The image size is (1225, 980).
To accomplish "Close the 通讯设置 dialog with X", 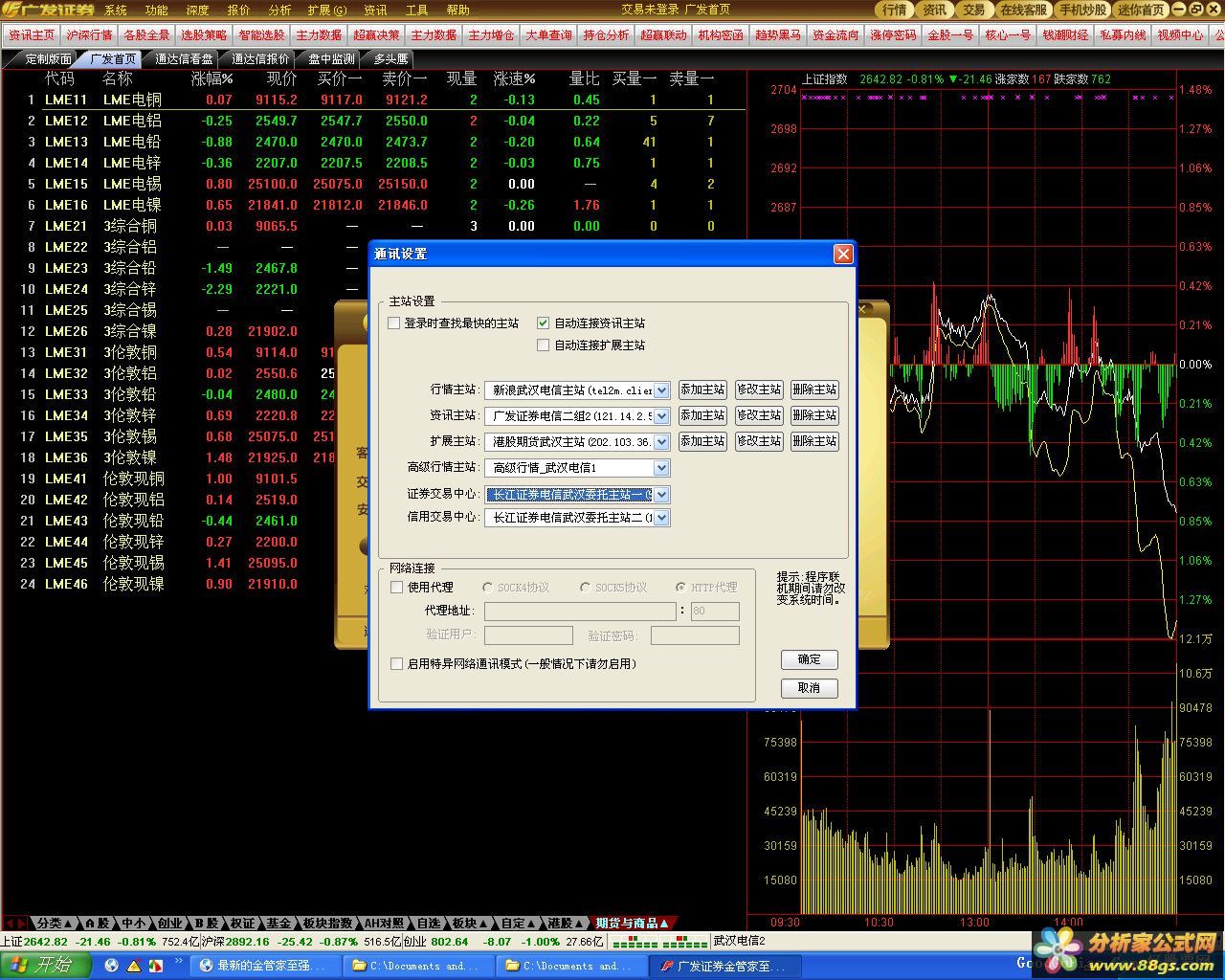I will (842, 254).
